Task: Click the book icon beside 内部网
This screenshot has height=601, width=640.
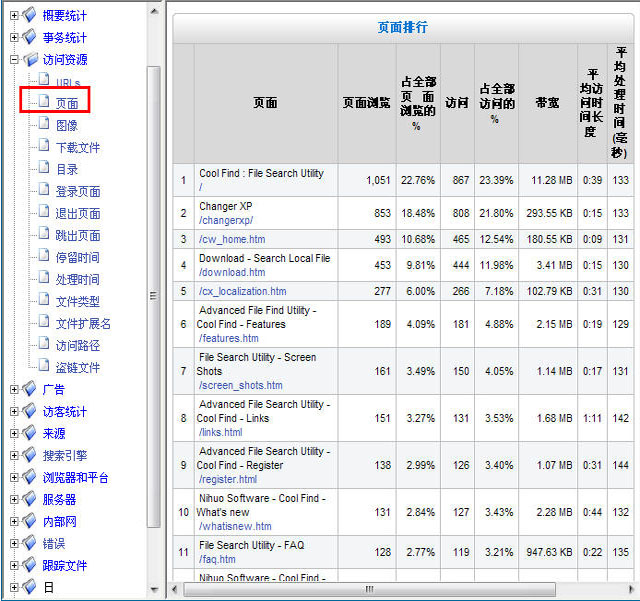Action: tap(29, 521)
